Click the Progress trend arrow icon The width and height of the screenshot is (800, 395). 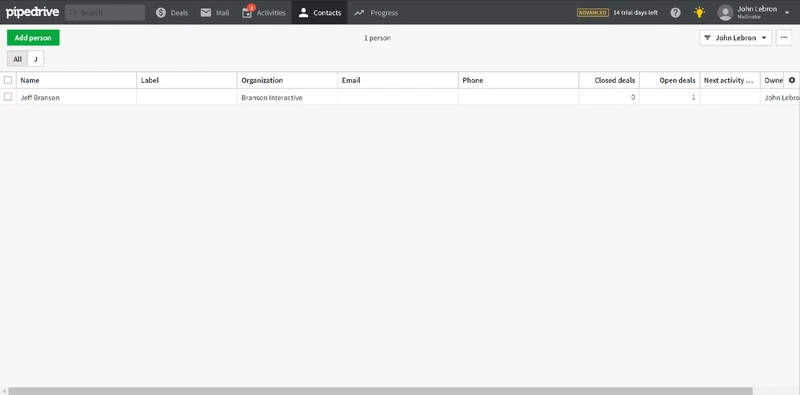pos(360,13)
